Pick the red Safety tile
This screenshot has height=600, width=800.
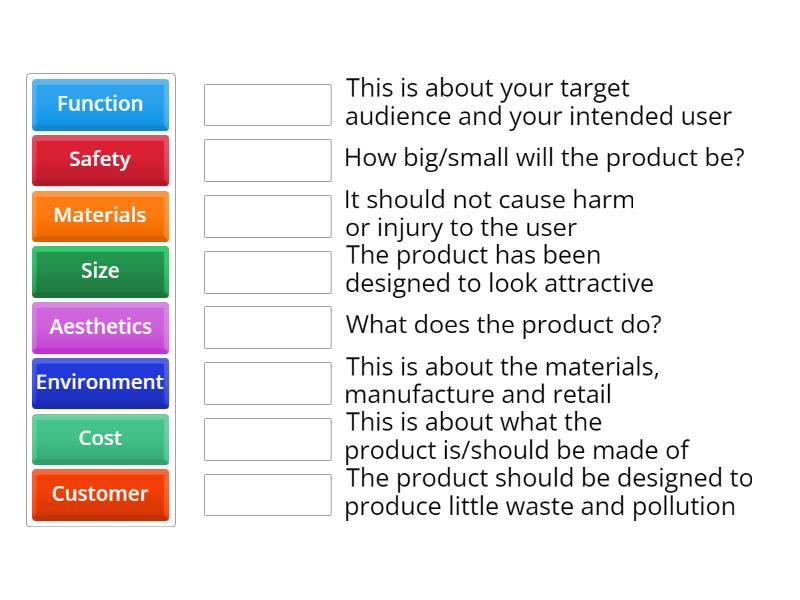point(100,160)
